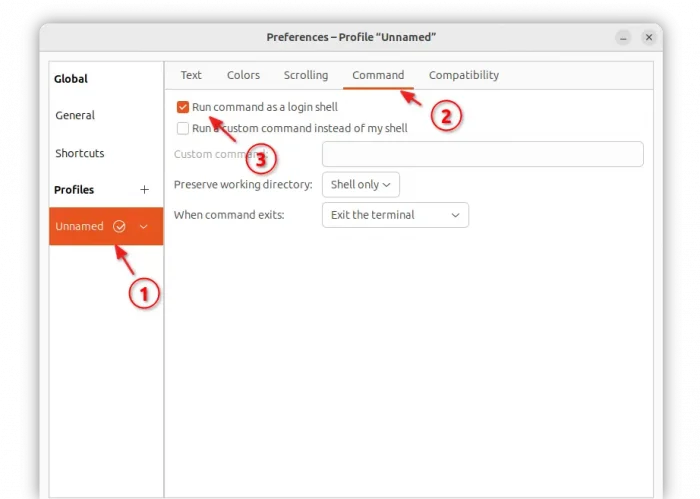
Task: Add a new profile with plus icon
Action: click(144, 190)
